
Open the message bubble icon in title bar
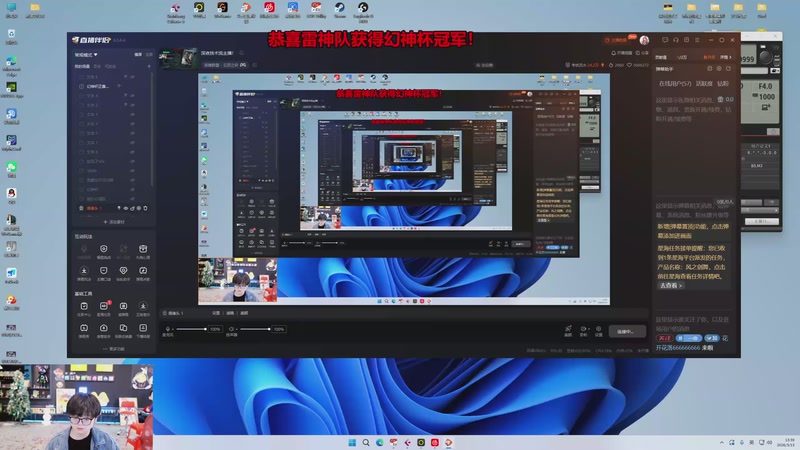coord(665,40)
